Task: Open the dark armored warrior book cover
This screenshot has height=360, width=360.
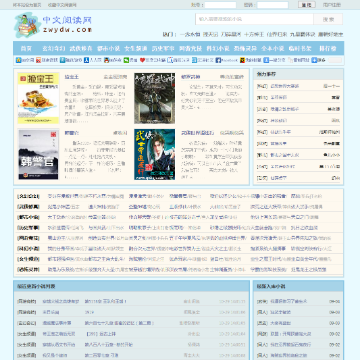Action: [155, 98]
